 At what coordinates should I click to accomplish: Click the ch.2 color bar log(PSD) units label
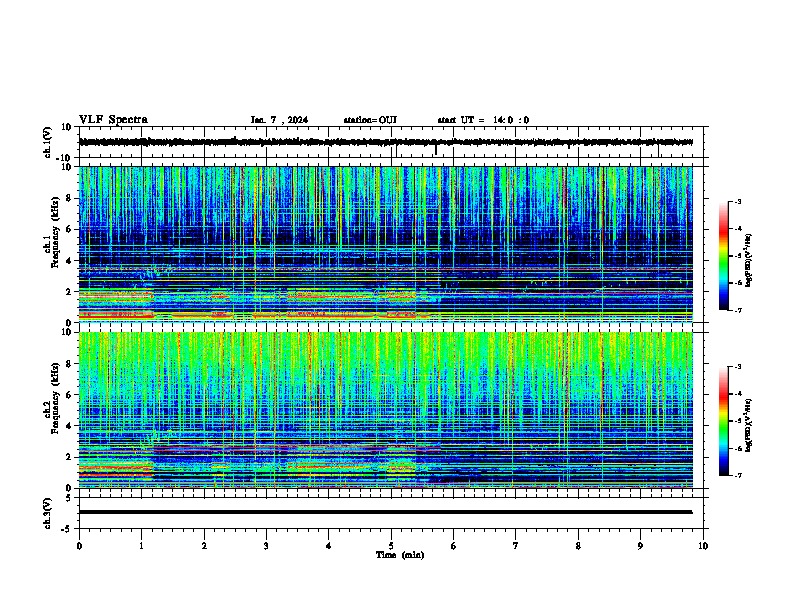[x=749, y=426]
